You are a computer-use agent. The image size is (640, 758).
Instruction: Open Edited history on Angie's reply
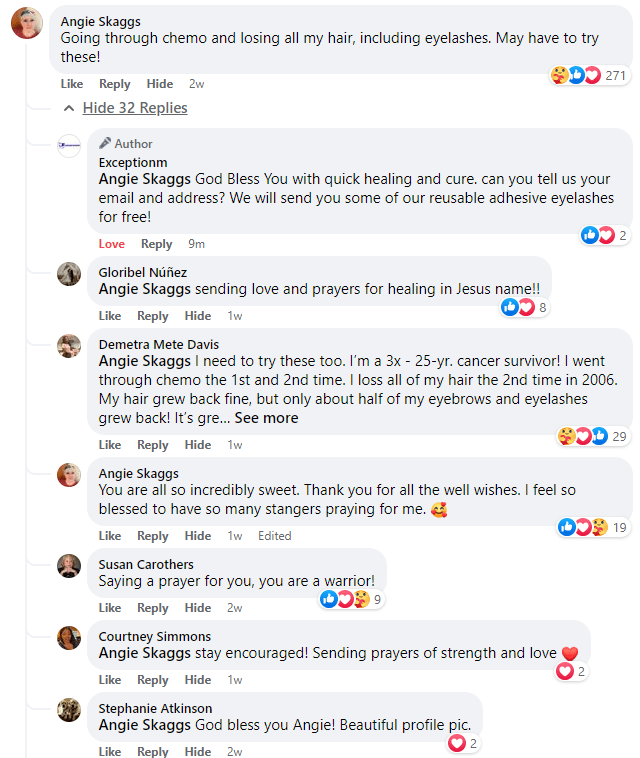click(x=275, y=536)
